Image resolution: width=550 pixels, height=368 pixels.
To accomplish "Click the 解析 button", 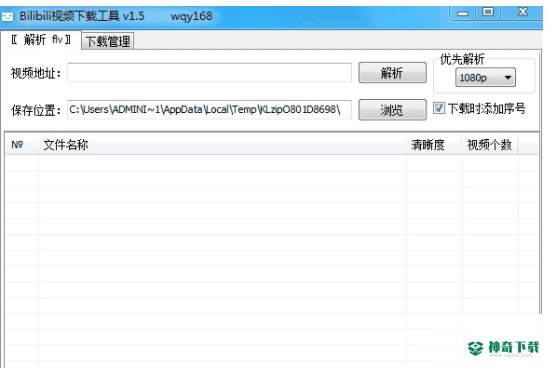I will pyautogui.click(x=393, y=73).
